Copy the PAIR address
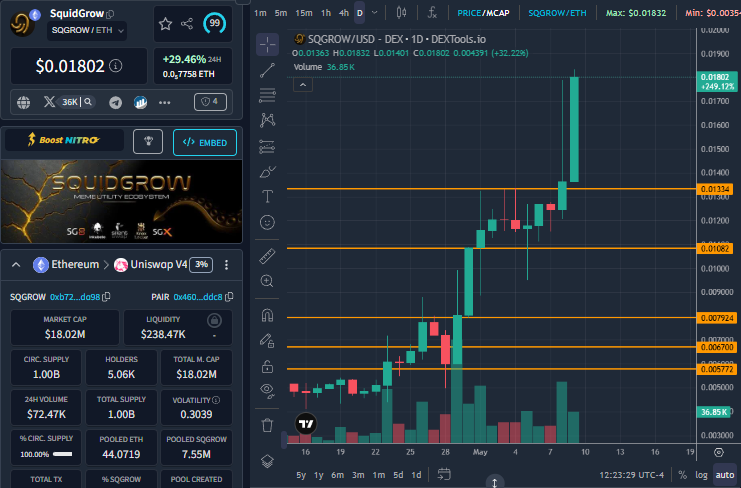 click(230, 297)
